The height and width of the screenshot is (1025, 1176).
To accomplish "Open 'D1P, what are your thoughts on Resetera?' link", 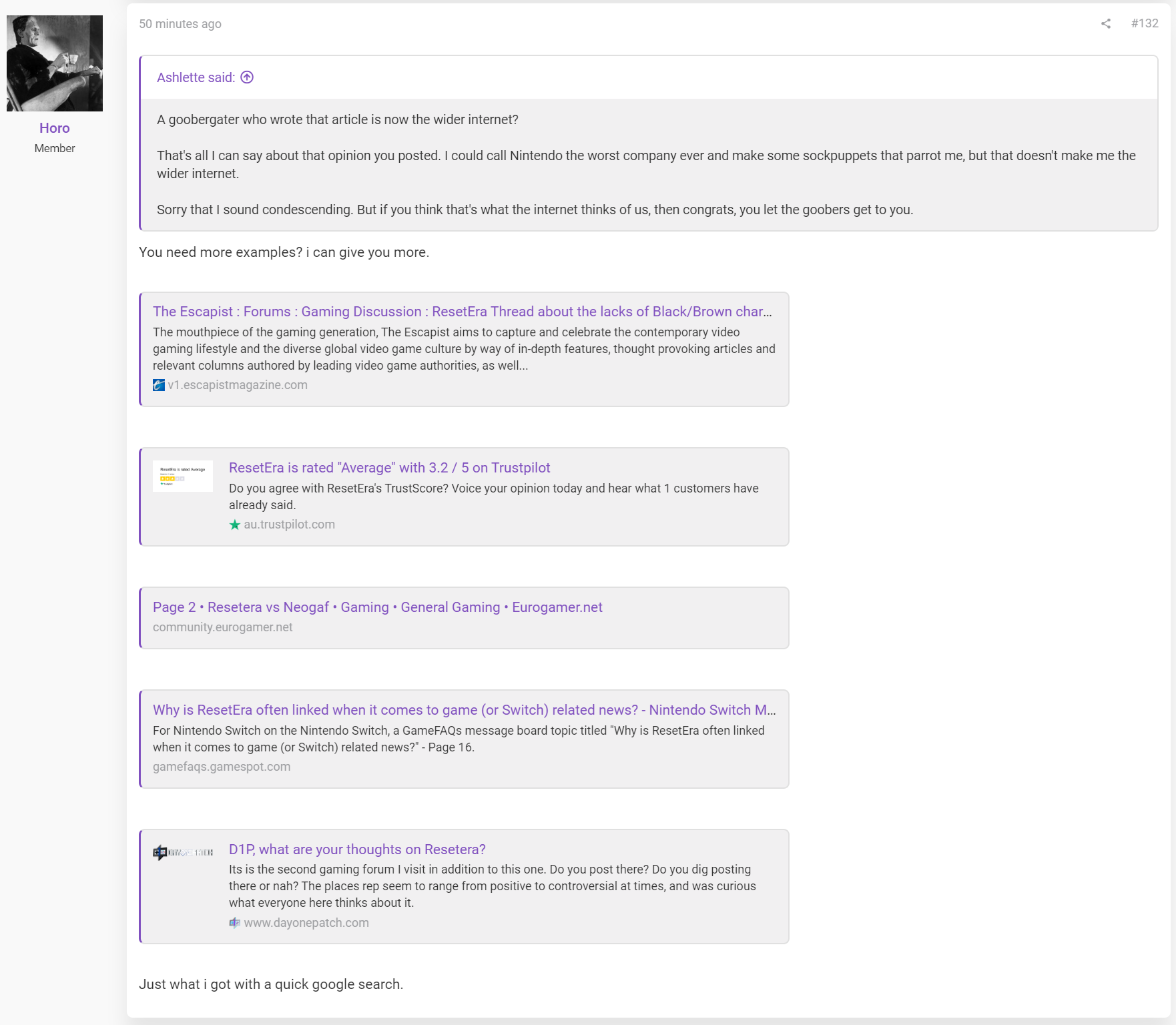I will click(357, 849).
